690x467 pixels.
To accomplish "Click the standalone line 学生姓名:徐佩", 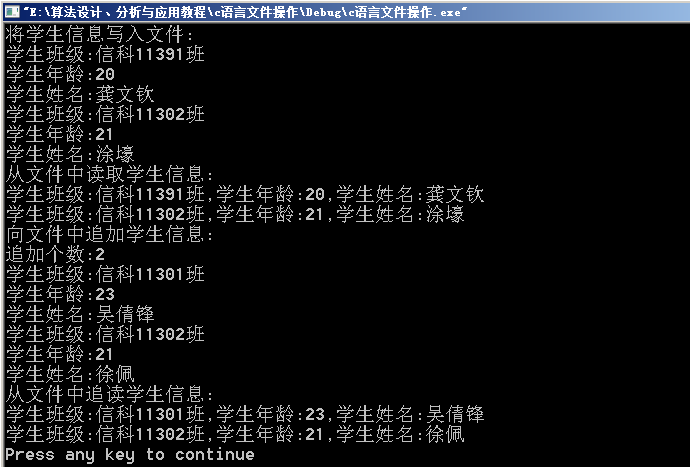I will [70, 375].
